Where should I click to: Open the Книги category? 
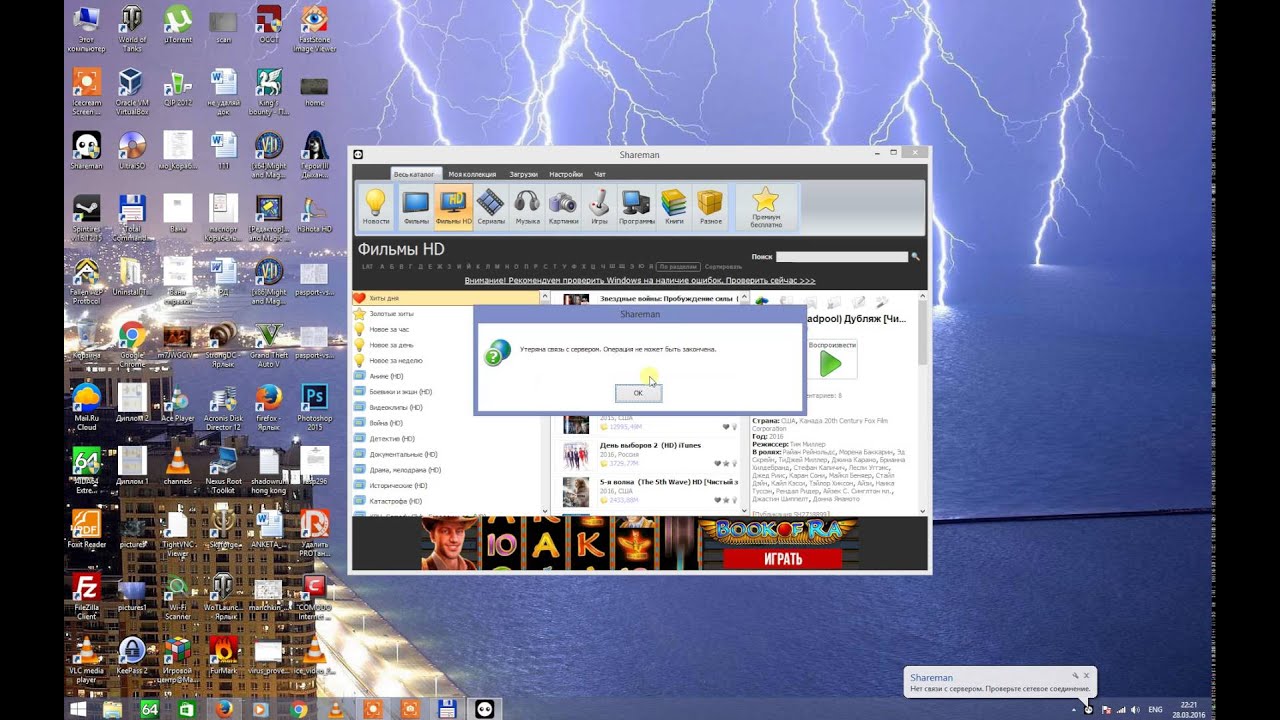click(x=674, y=206)
